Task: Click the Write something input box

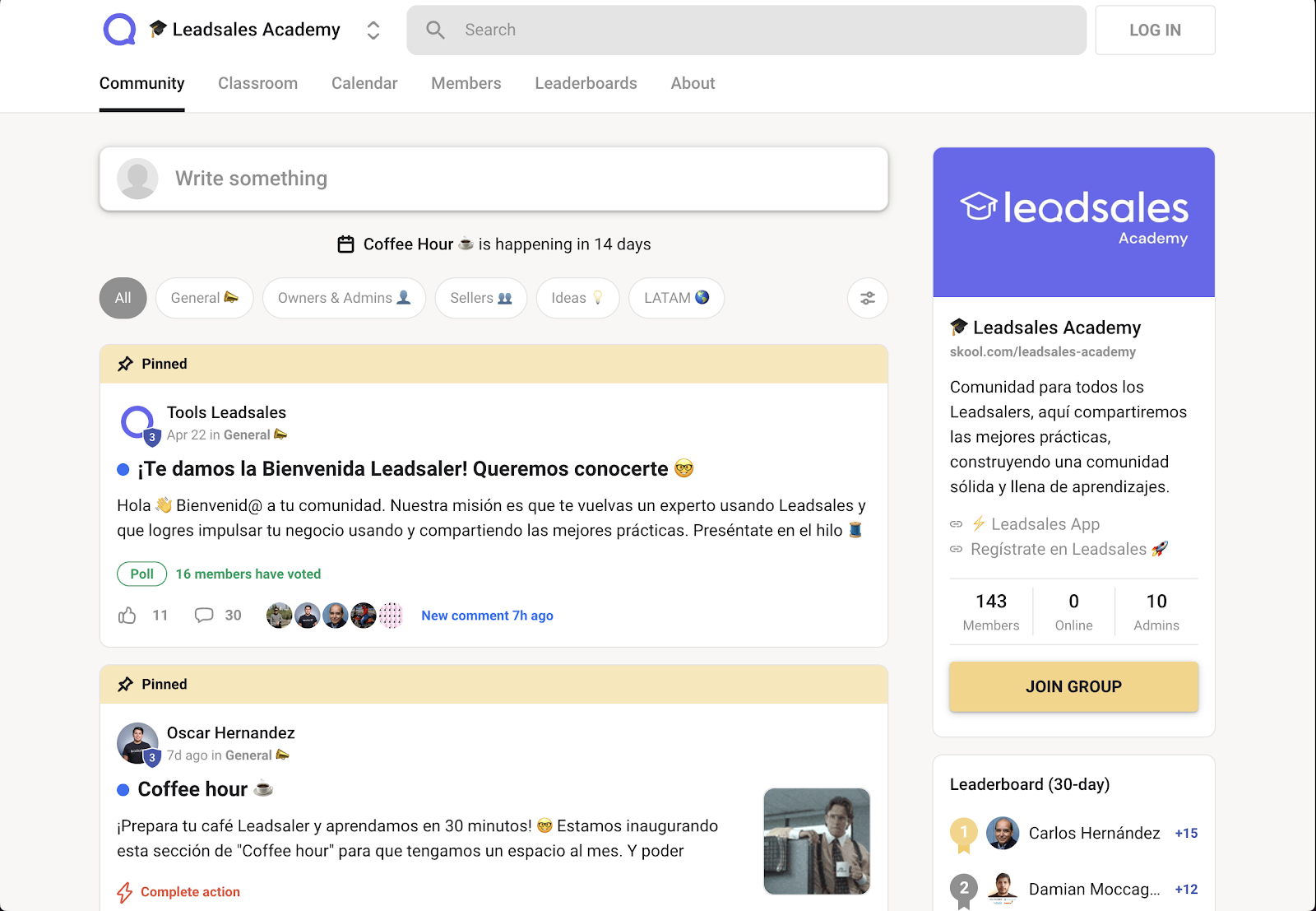Action: pyautogui.click(x=493, y=179)
